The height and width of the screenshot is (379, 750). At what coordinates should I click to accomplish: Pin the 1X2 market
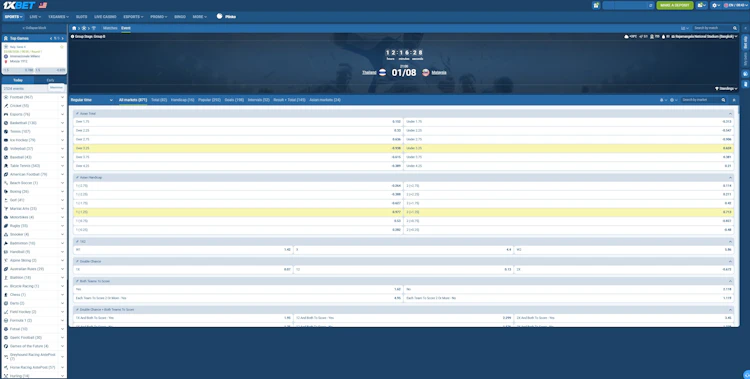coord(77,242)
